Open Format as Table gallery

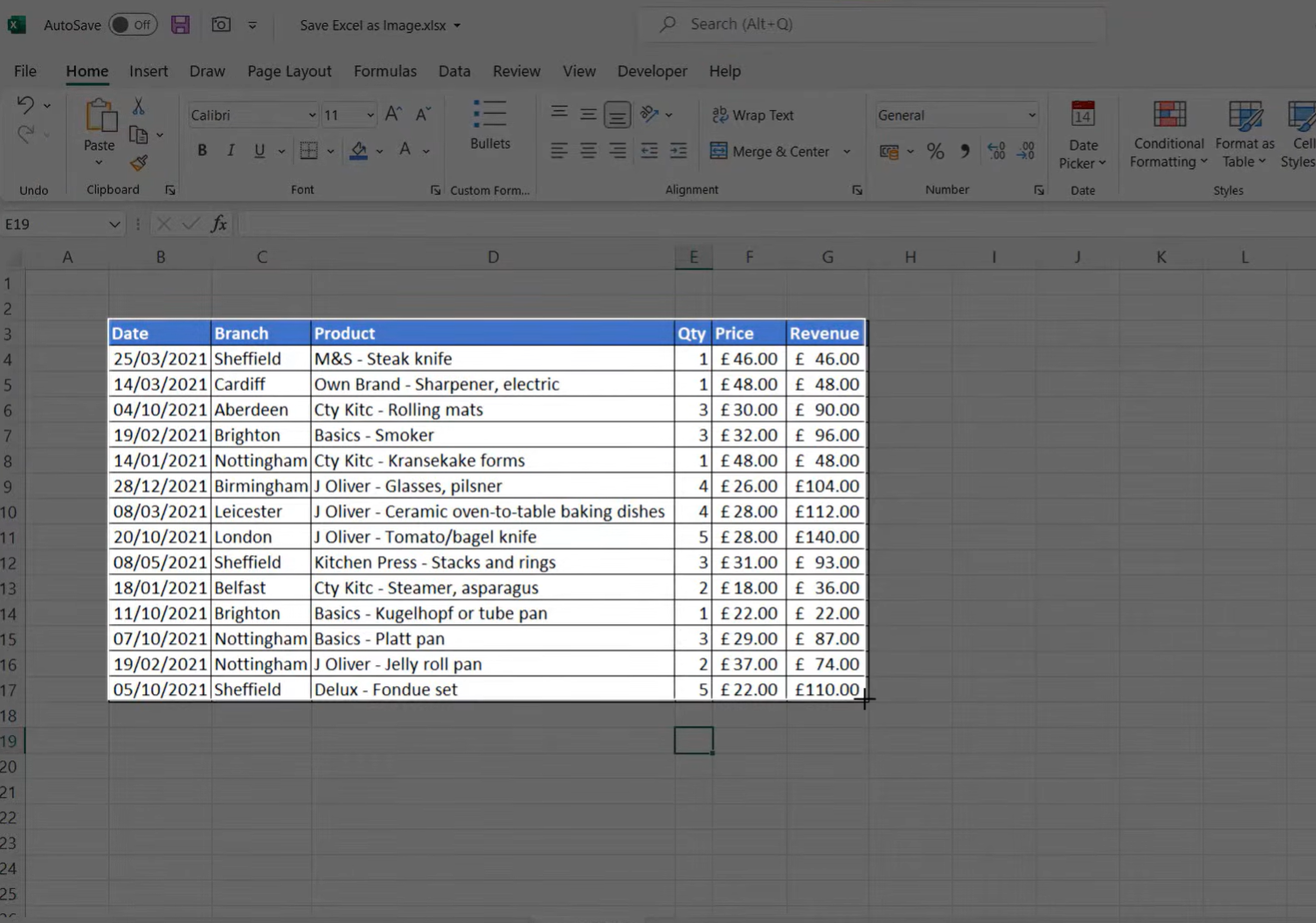[x=1244, y=134]
